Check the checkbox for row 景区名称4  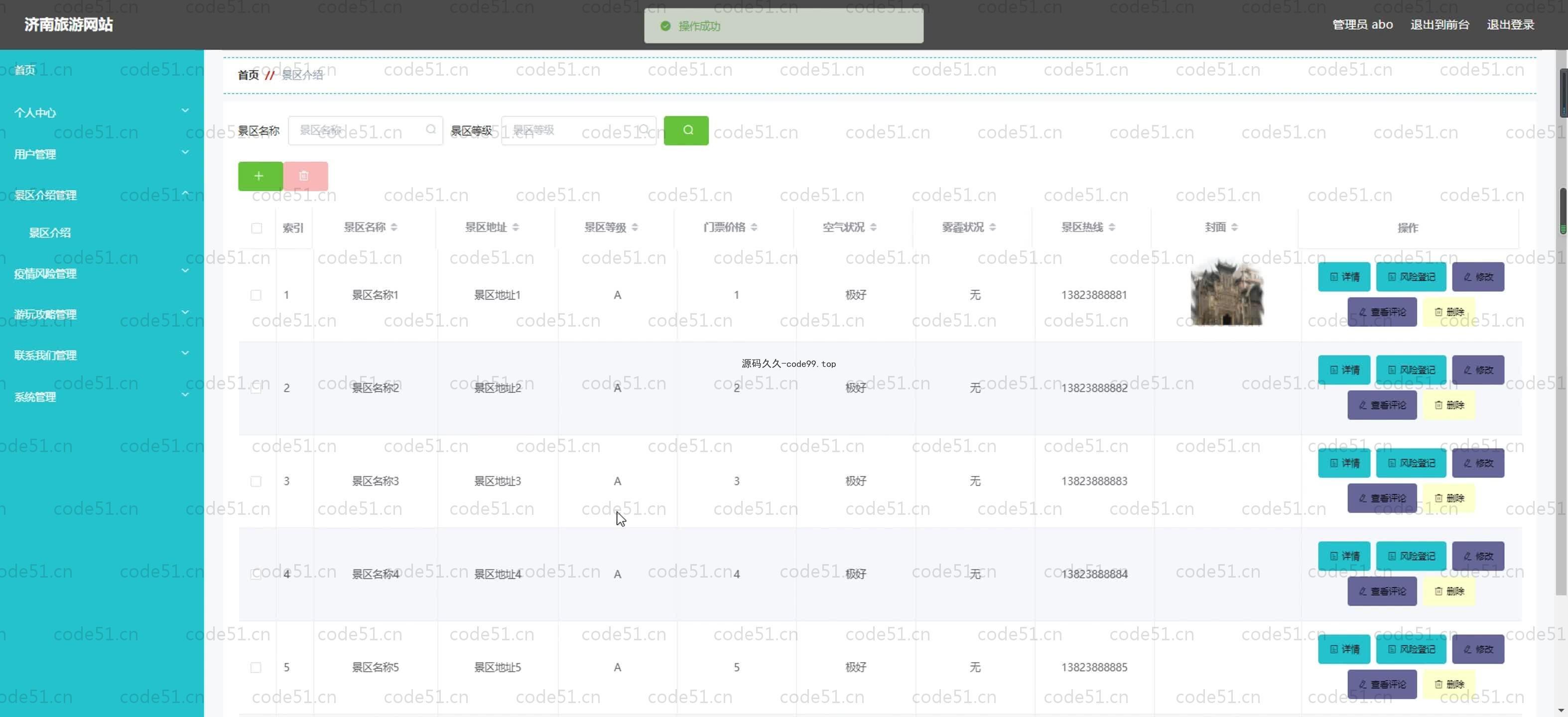(x=256, y=575)
